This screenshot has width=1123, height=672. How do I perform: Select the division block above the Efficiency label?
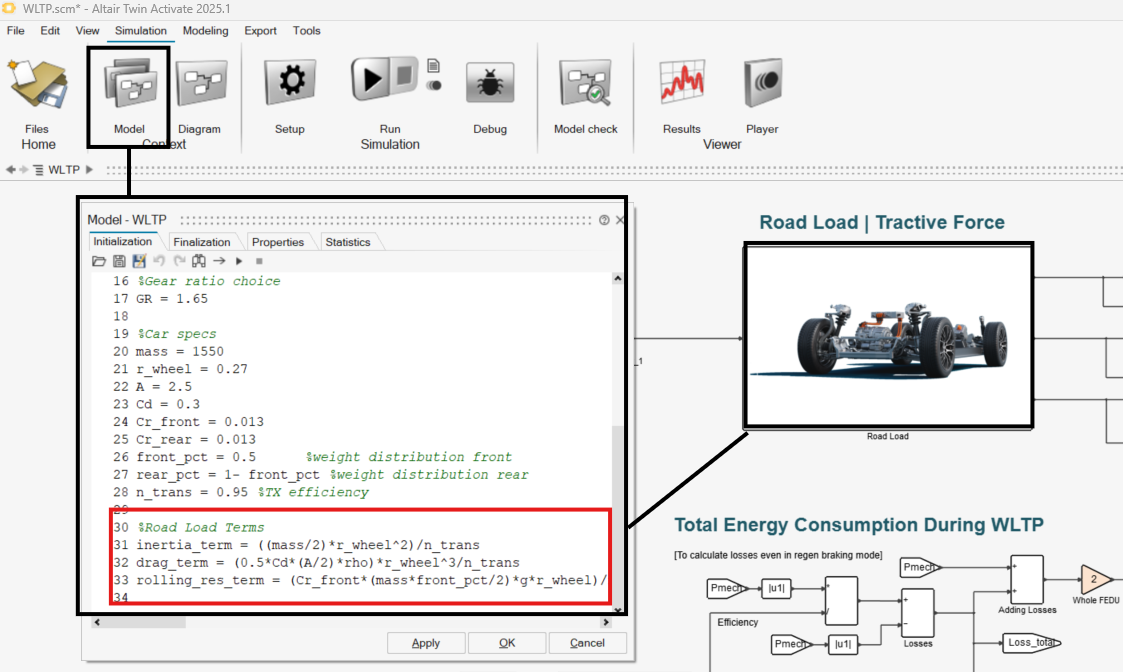pos(841,600)
